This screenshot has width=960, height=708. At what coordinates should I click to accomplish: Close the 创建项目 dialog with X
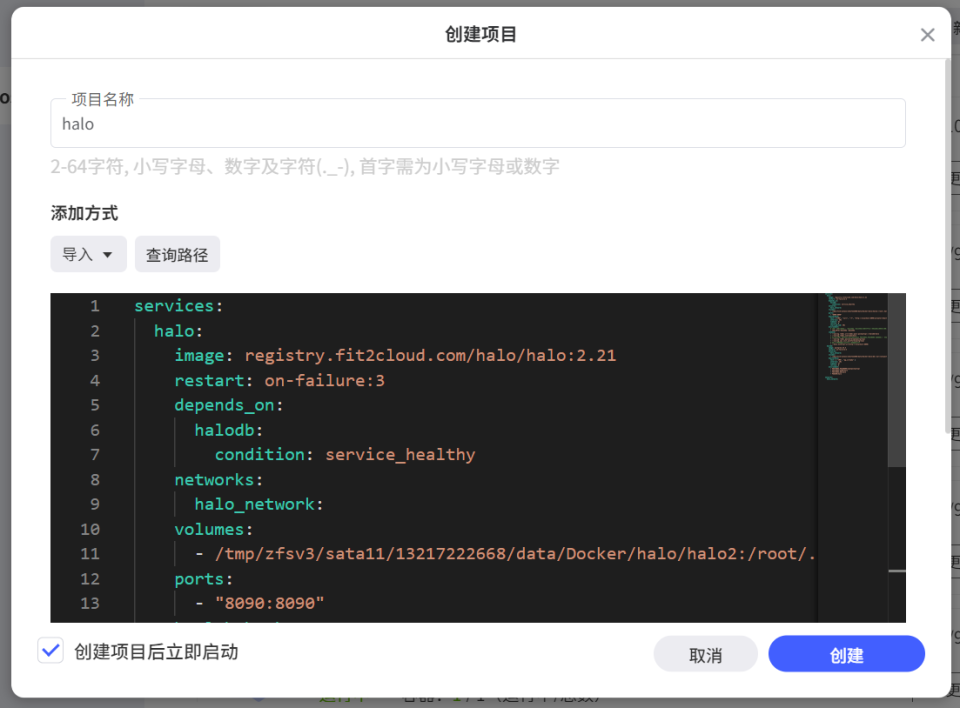pyautogui.click(x=927, y=35)
